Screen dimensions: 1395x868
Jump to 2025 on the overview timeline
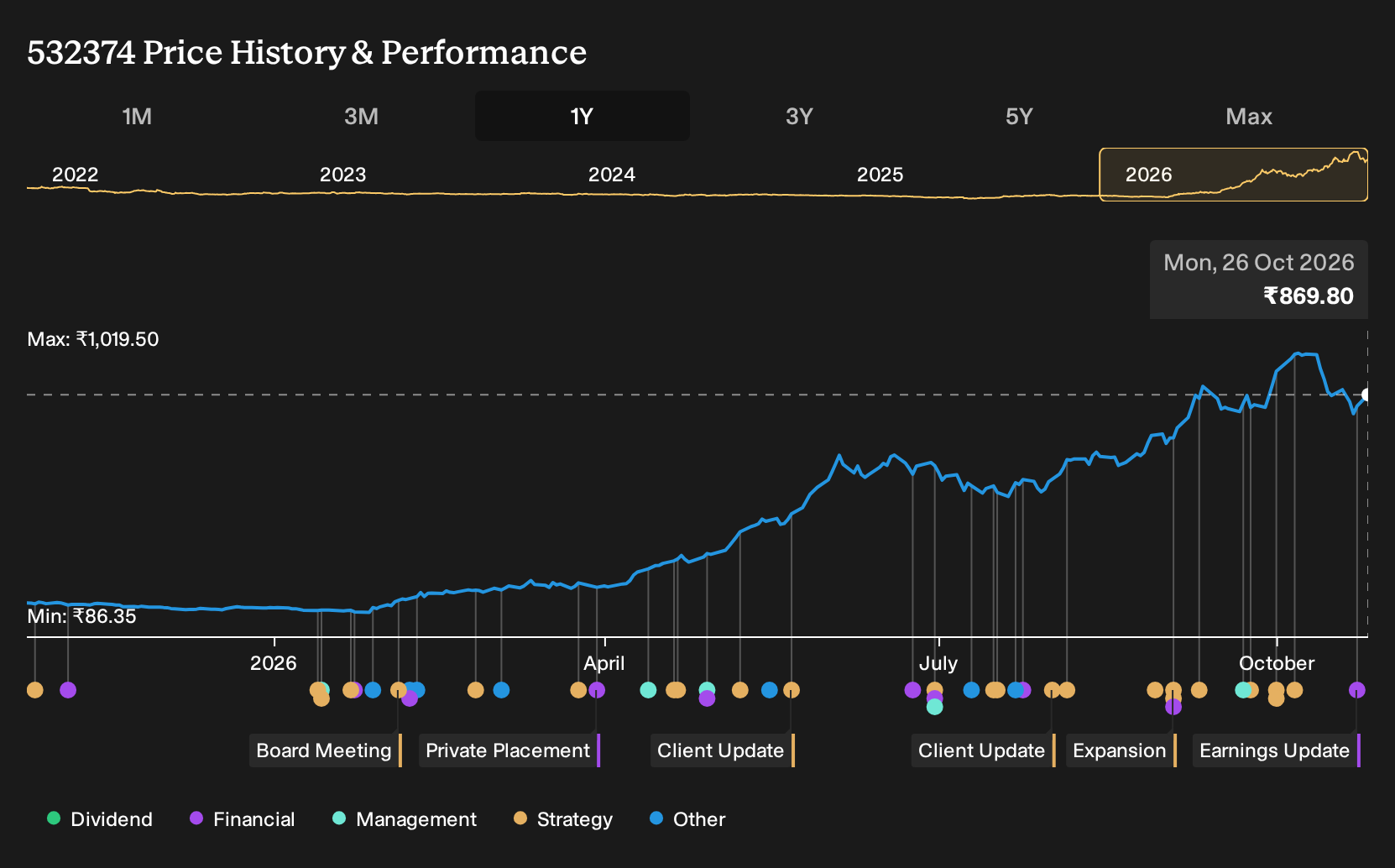coord(880,175)
